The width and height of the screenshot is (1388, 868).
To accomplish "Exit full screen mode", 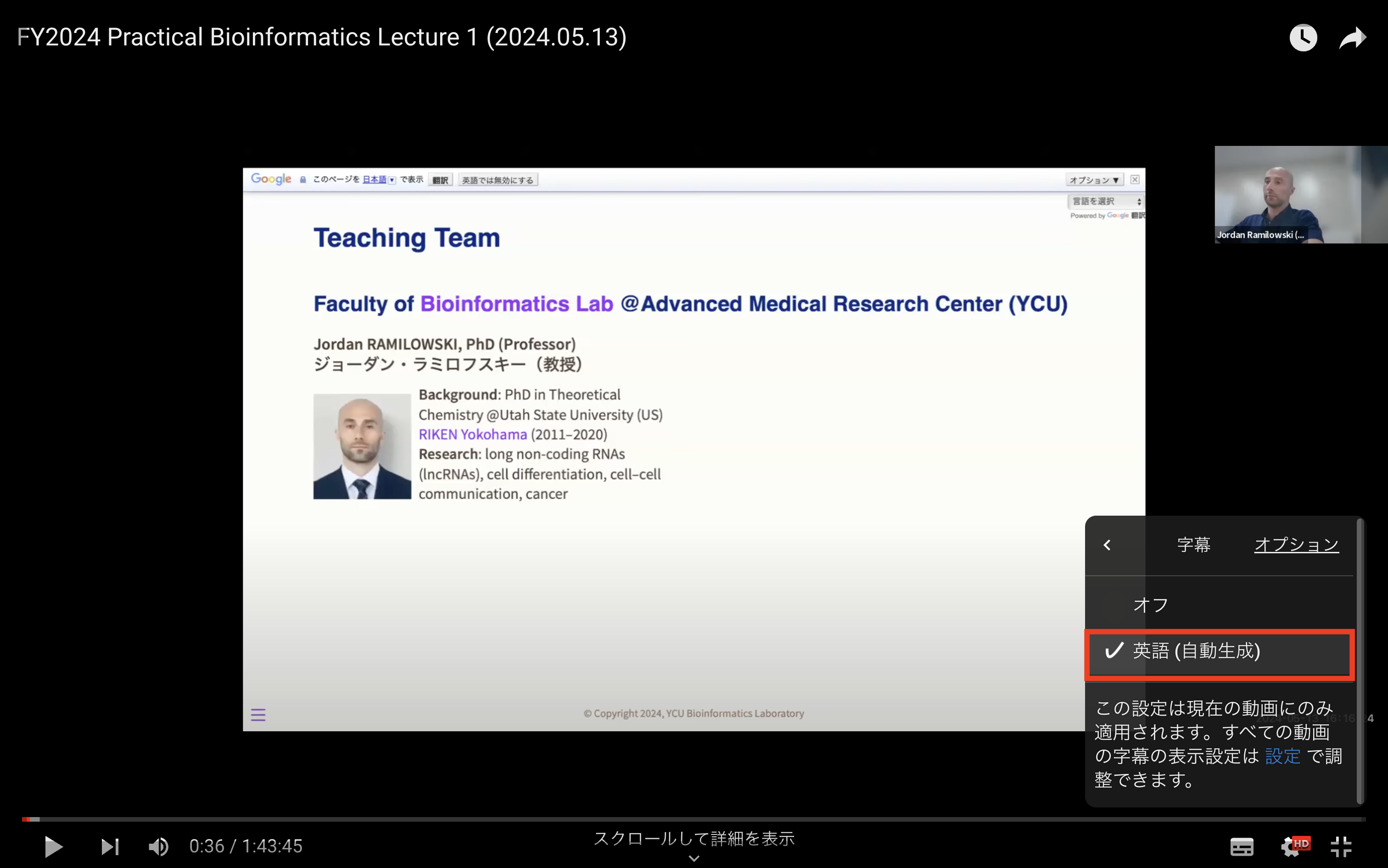I will coord(1342,846).
